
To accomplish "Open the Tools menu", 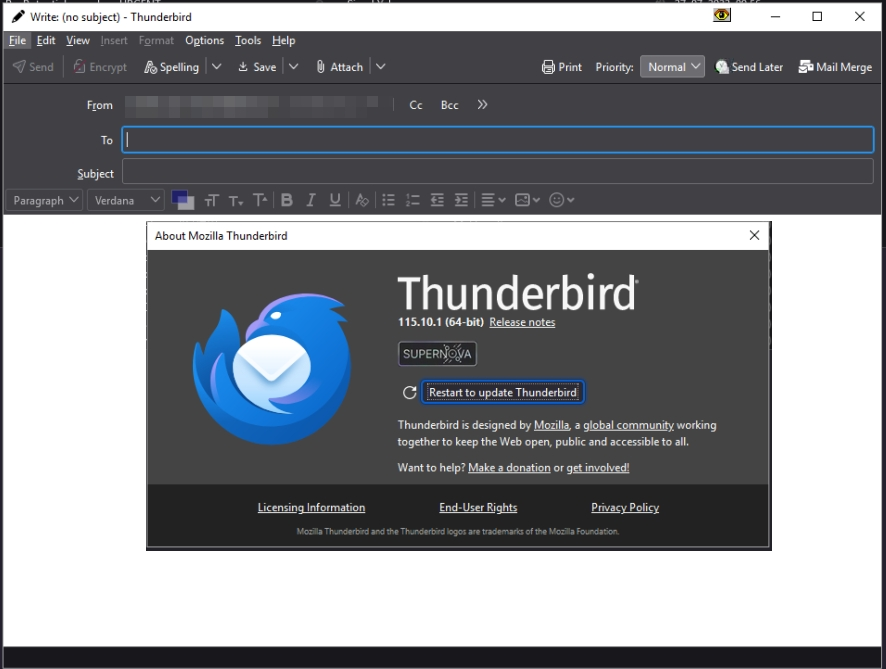I will click(248, 40).
